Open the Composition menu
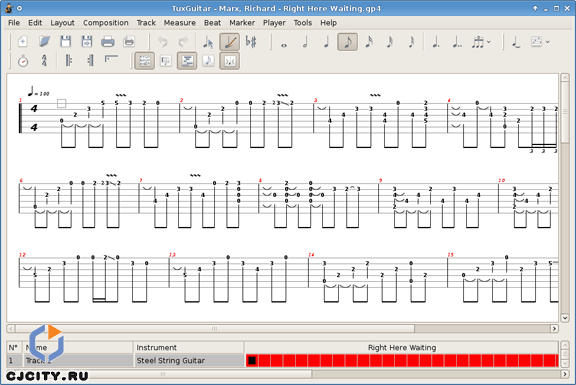The image size is (576, 385). [x=106, y=23]
